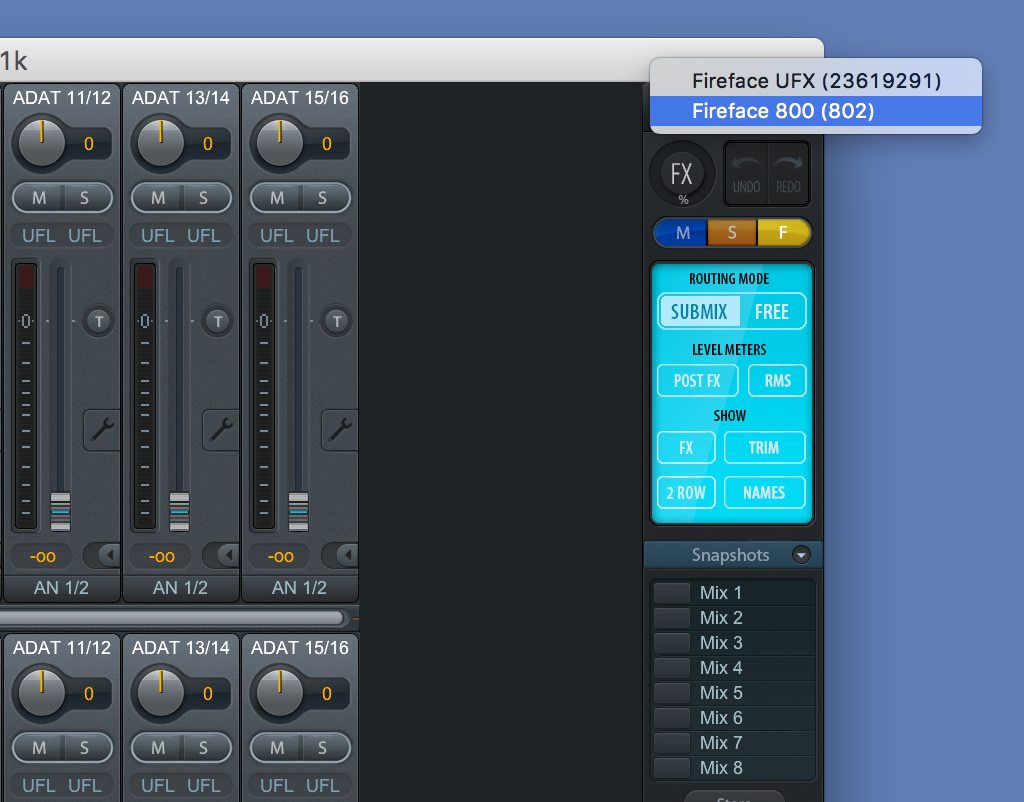This screenshot has width=1024, height=802.
Task: Expand ADAT 13/14 channel with its arrow
Action: coord(220,555)
